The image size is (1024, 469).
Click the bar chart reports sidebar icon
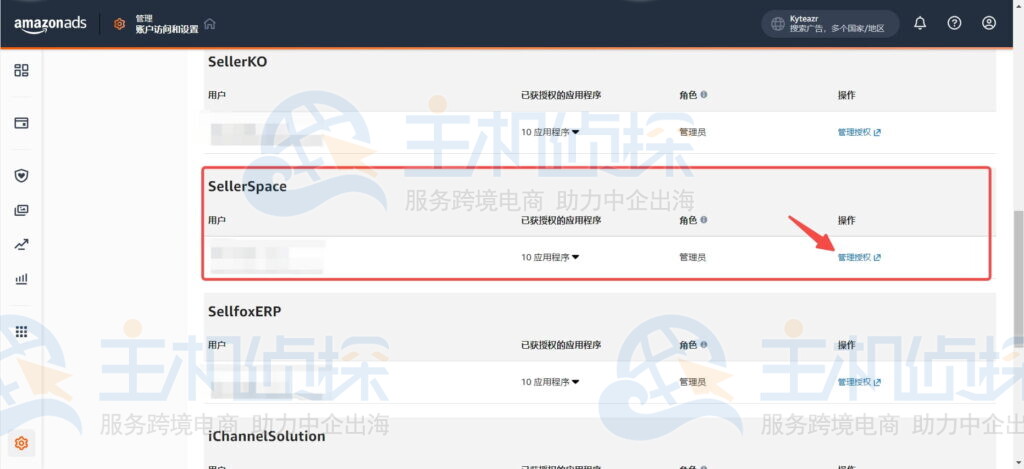[x=21, y=279]
